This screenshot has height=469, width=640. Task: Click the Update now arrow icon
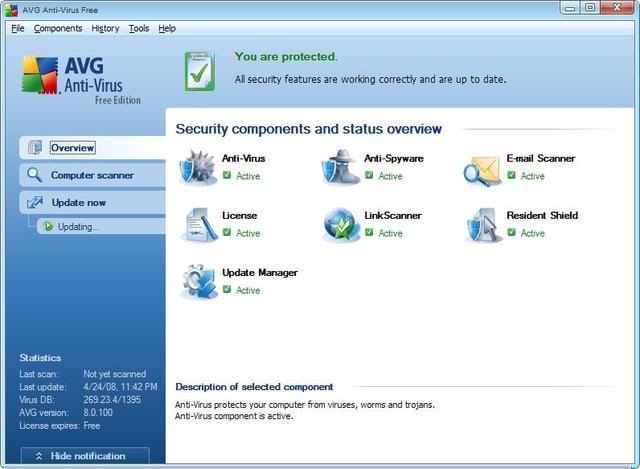(35, 202)
